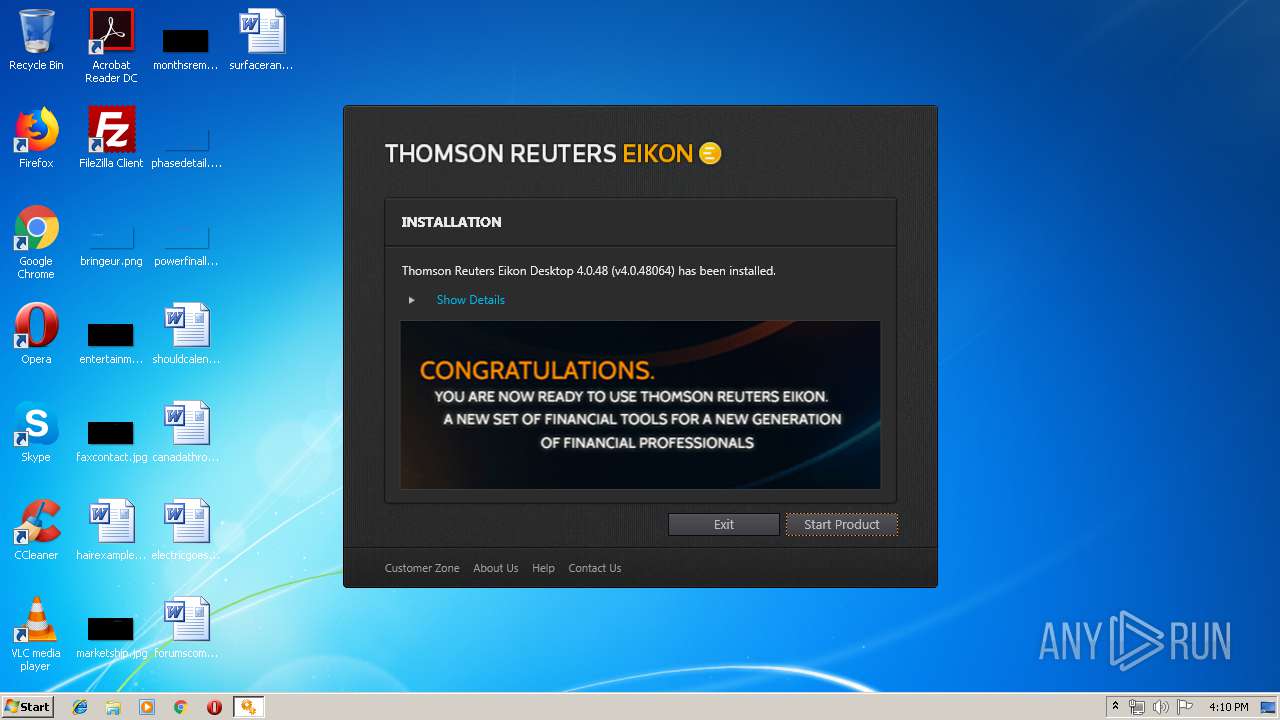Open the Windows Start menu
This screenshot has width=1280, height=720.
click(28, 706)
